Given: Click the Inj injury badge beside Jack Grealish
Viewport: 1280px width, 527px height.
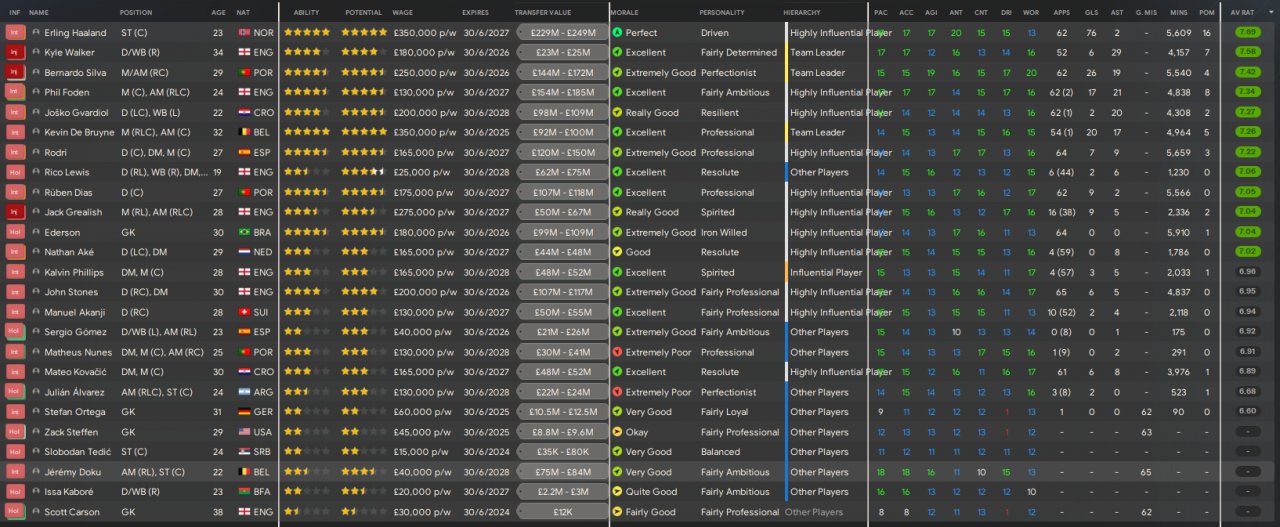Looking at the screenshot, I should click(x=14, y=212).
